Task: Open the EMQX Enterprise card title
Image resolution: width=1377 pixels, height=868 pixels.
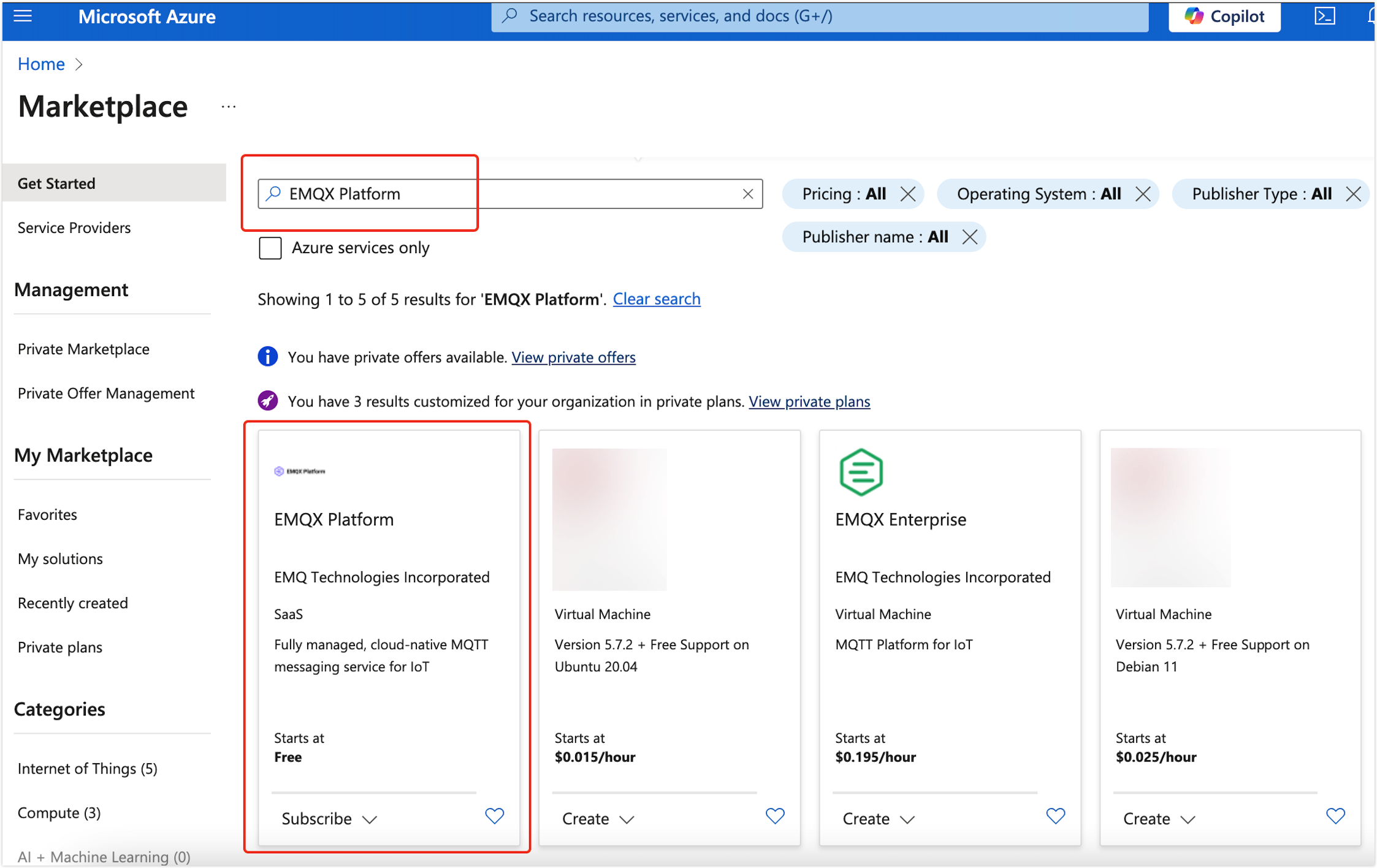Action: (901, 520)
